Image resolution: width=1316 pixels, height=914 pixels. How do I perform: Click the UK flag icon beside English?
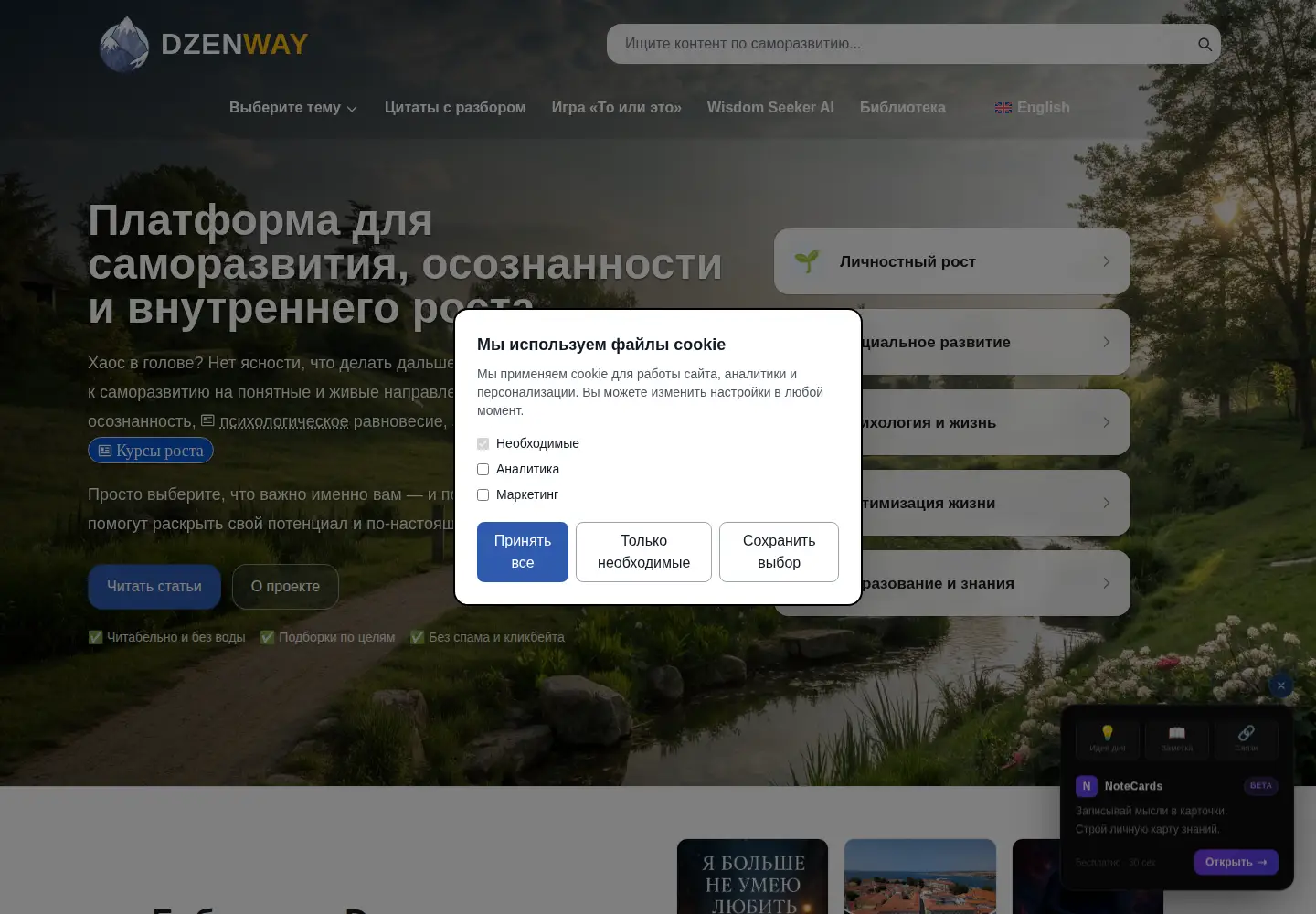(x=1003, y=108)
